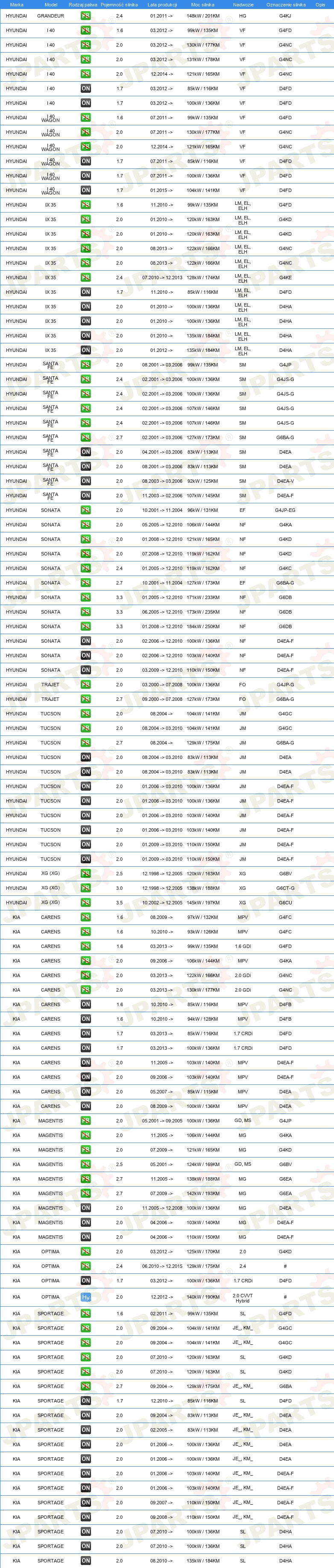This screenshot has height=1568, width=334.
Task: Select engine code G4KJ cell
Action: 285,16
